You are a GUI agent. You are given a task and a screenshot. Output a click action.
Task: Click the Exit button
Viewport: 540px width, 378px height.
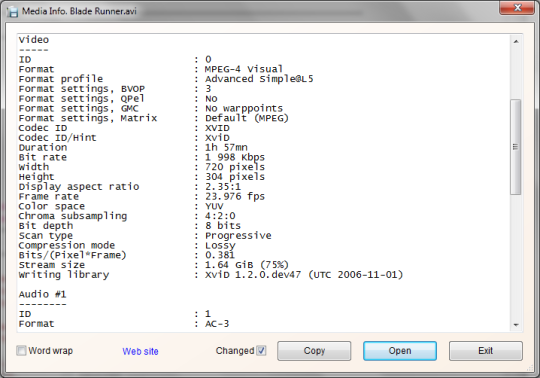pyautogui.click(x=486, y=351)
